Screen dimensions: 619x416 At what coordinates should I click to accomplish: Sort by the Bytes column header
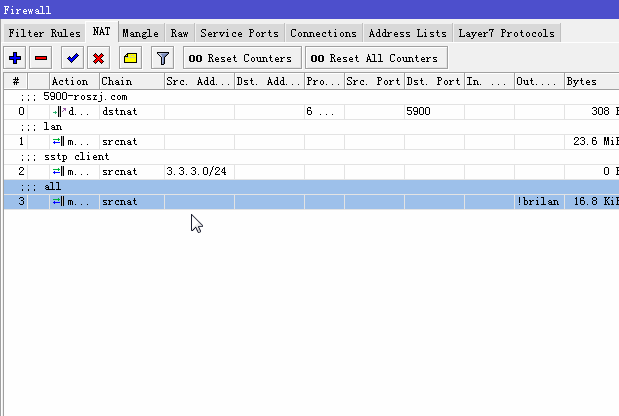(590, 81)
